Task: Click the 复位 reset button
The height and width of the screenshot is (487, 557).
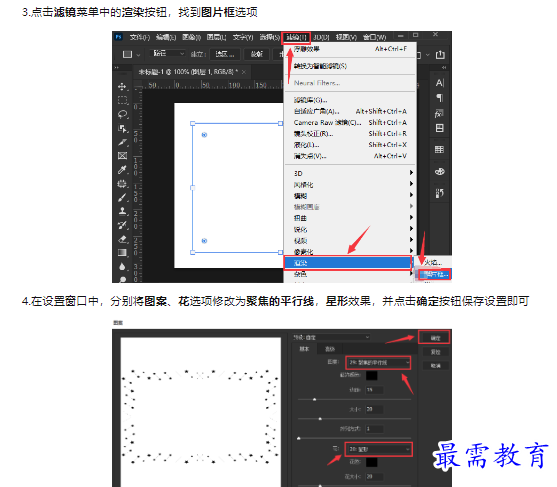Action: (x=435, y=352)
